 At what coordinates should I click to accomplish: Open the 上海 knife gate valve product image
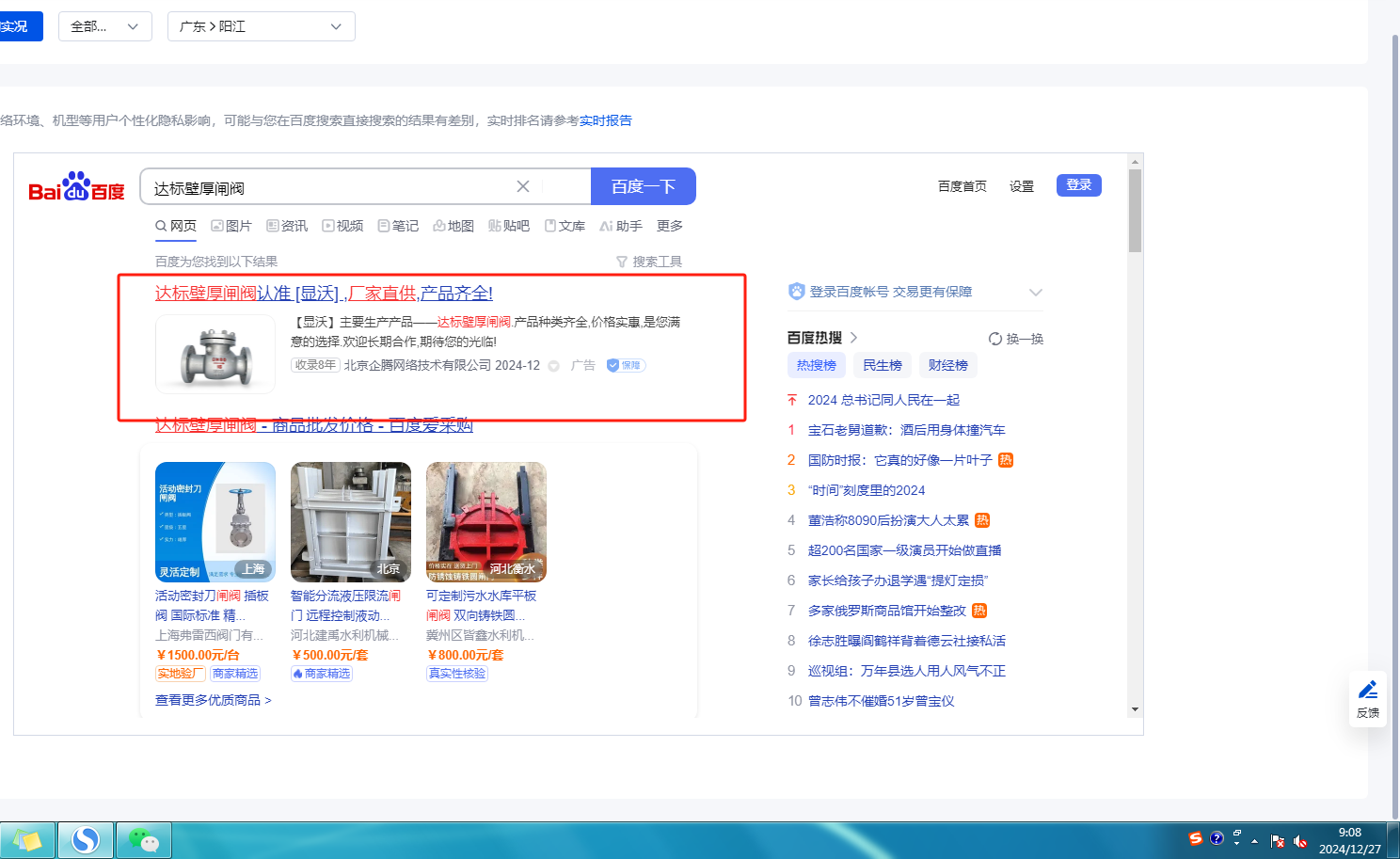[215, 522]
